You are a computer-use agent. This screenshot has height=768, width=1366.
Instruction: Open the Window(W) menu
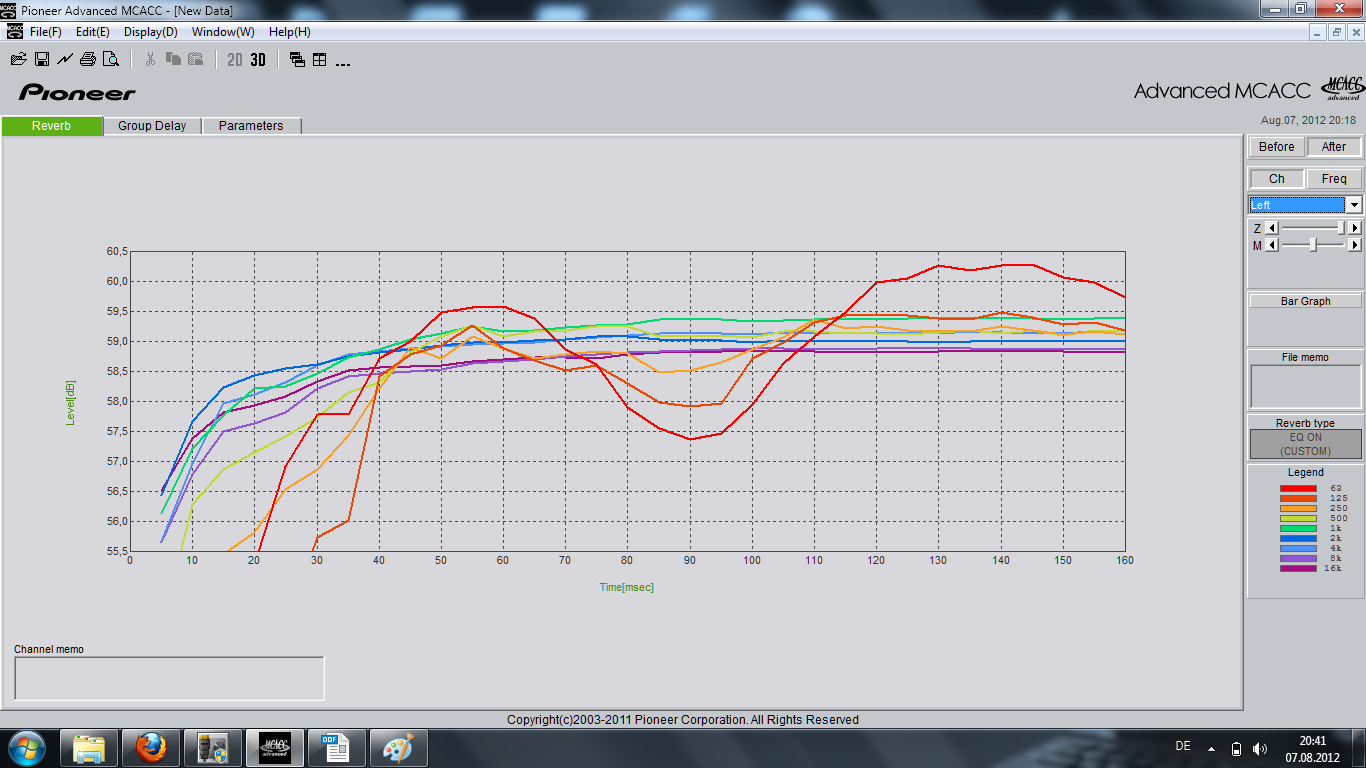point(223,32)
